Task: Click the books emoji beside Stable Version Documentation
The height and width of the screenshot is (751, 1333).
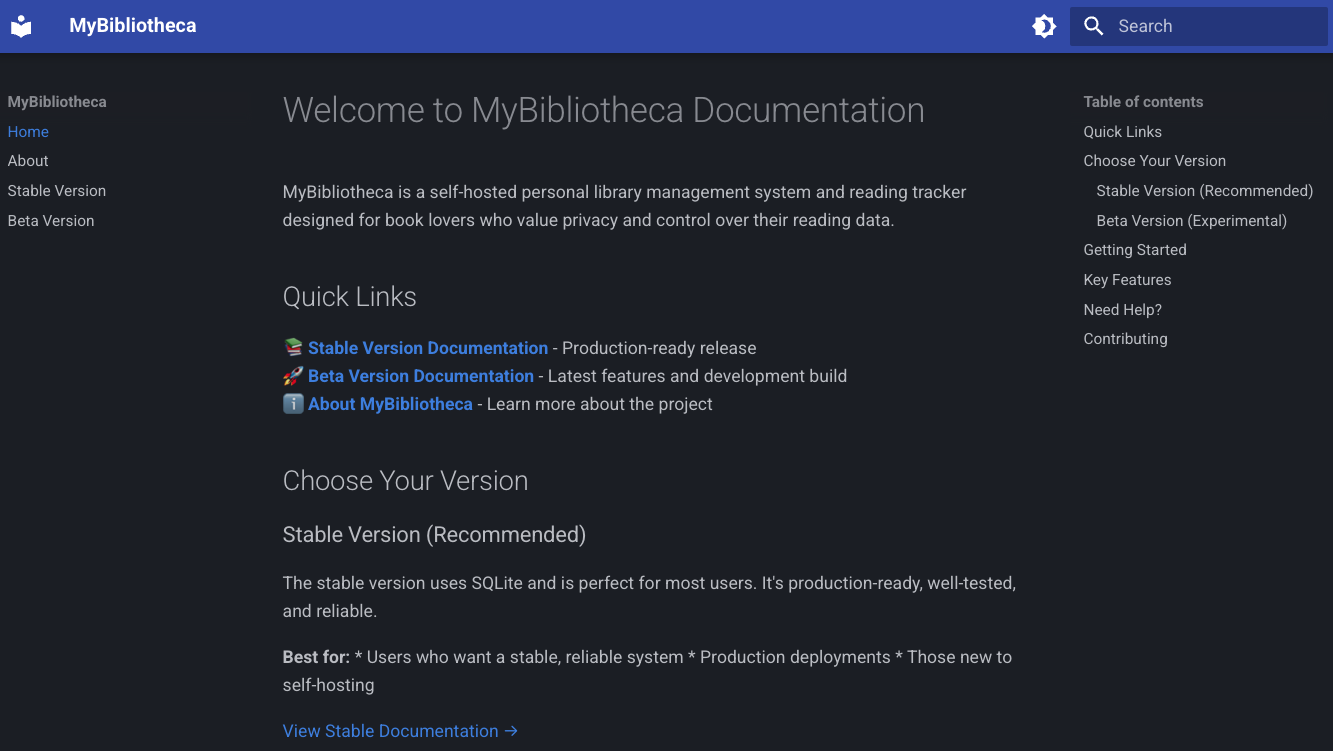Action: pyautogui.click(x=291, y=347)
